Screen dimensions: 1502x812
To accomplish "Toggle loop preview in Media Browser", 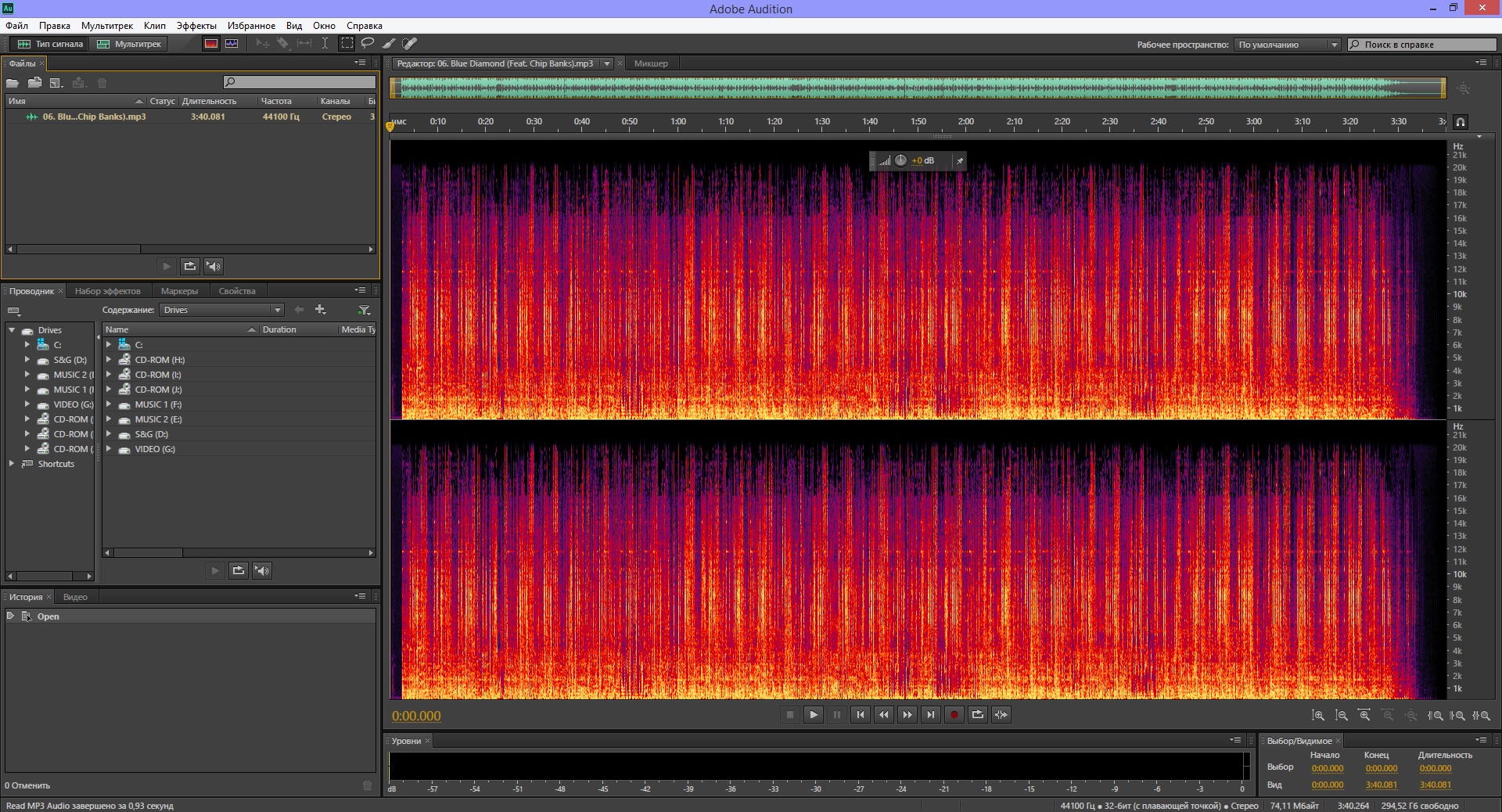I will point(239,570).
